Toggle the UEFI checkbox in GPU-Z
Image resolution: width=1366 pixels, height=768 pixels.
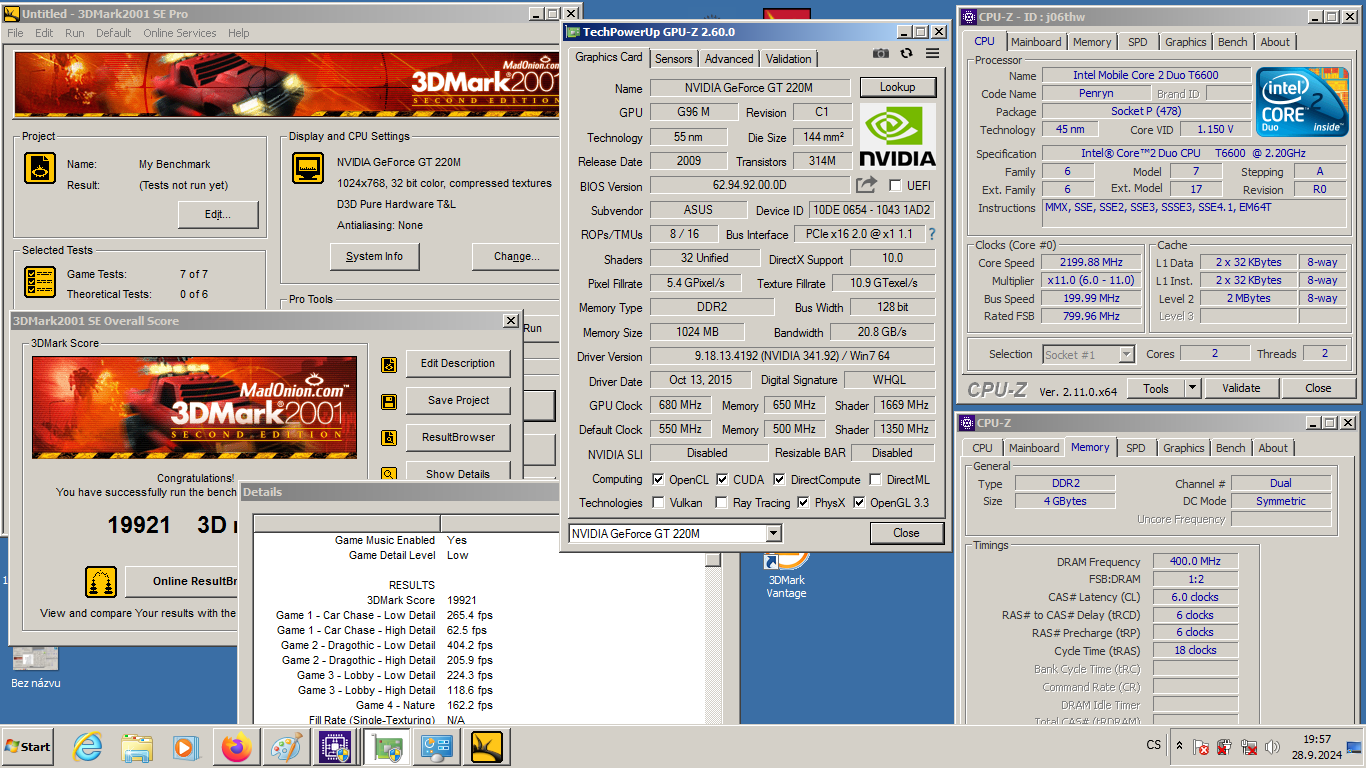click(x=895, y=185)
